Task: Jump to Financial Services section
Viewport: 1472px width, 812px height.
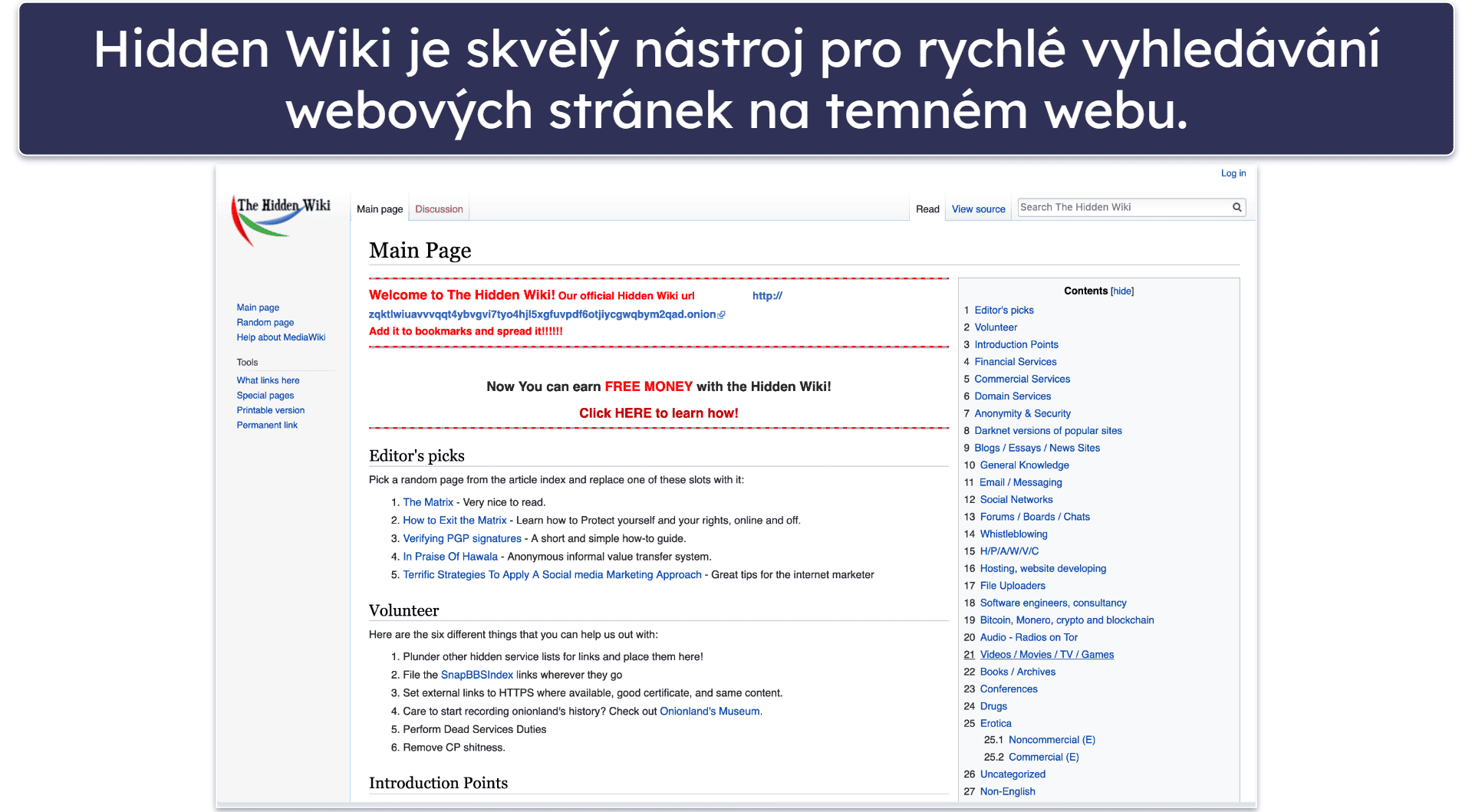Action: (x=1016, y=362)
